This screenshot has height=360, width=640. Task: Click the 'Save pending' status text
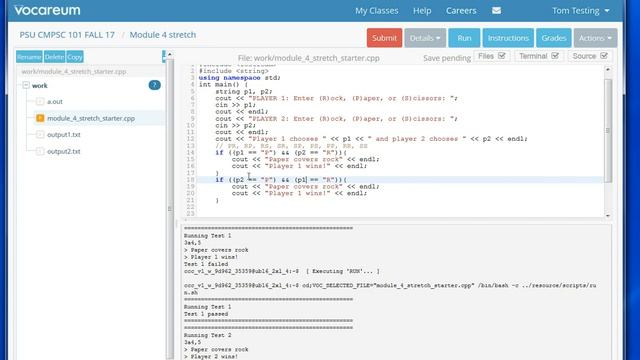(x=447, y=58)
